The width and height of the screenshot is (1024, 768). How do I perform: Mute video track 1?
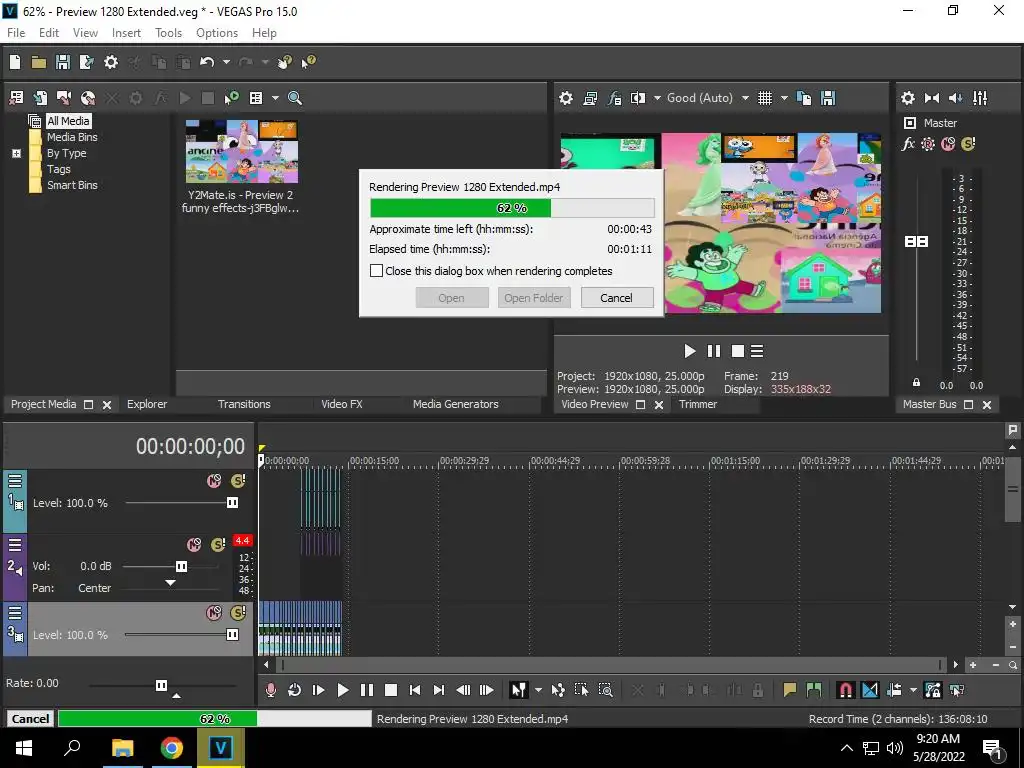(x=214, y=481)
